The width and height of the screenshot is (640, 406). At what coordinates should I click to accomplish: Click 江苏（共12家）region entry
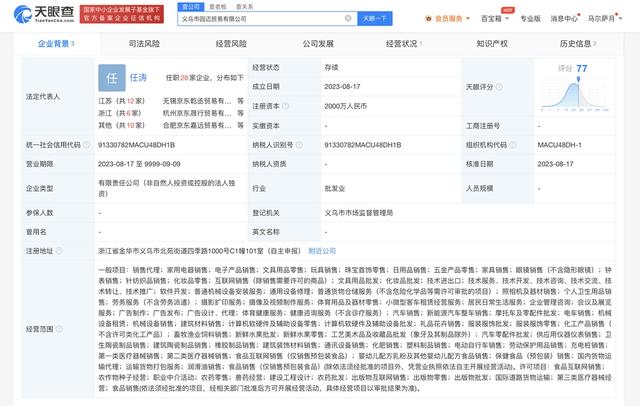click(122, 101)
